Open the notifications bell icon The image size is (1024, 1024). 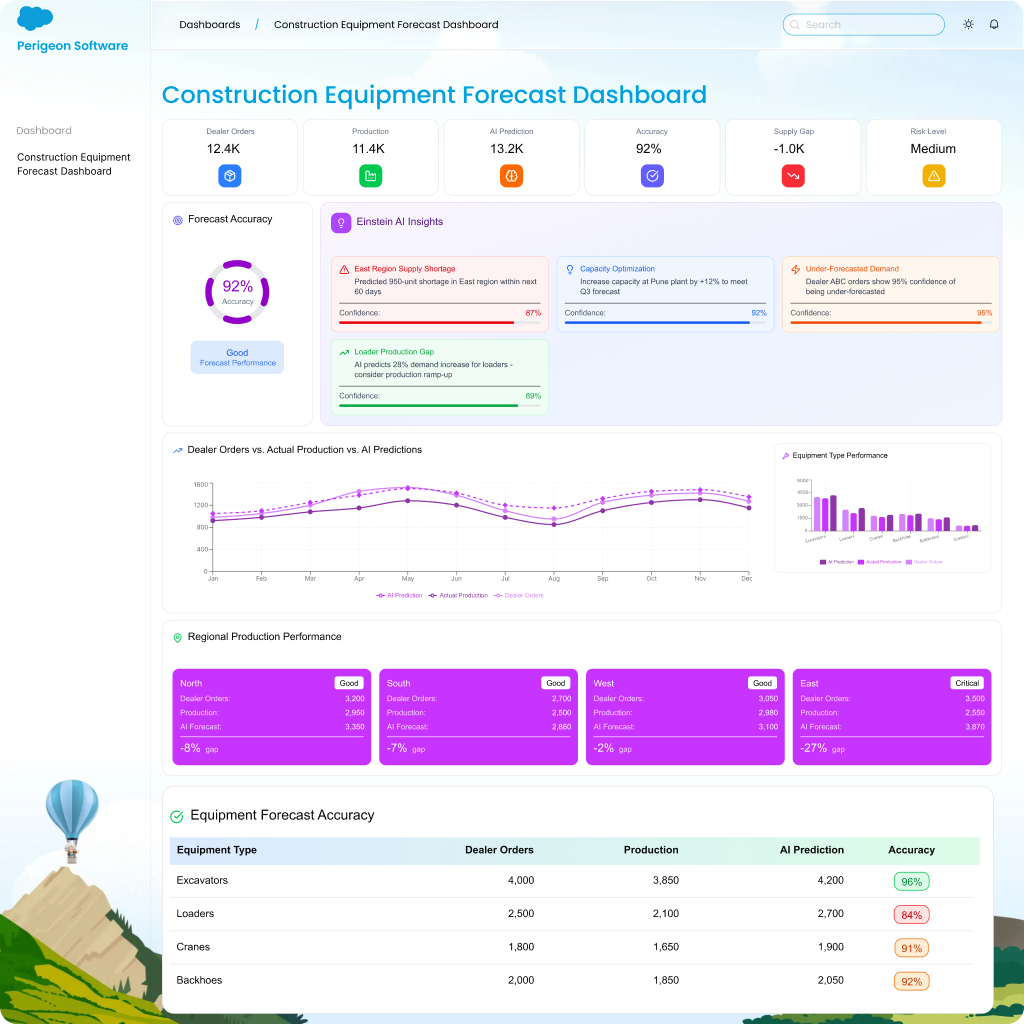(x=994, y=24)
